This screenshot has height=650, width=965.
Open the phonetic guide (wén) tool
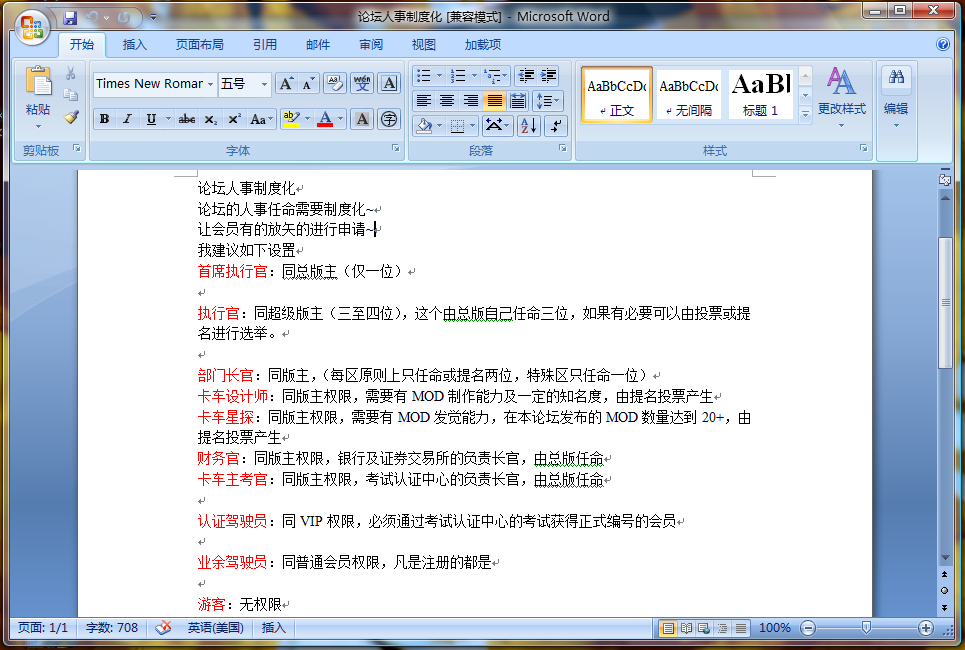[362, 83]
